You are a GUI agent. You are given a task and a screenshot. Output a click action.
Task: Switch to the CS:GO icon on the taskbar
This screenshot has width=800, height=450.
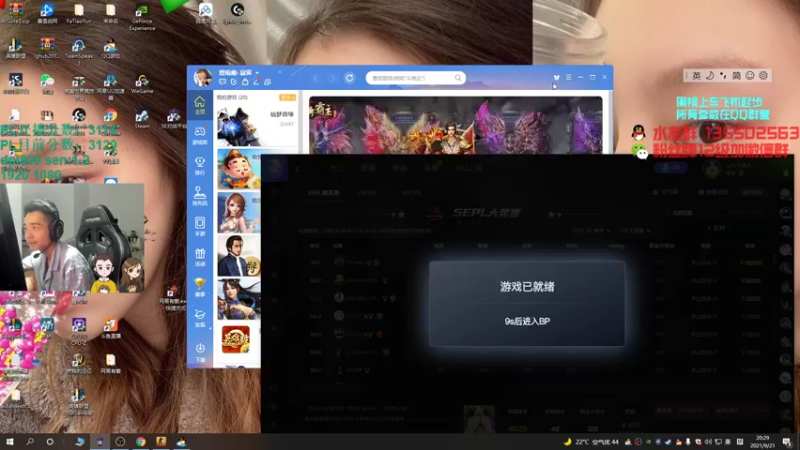coord(161,442)
